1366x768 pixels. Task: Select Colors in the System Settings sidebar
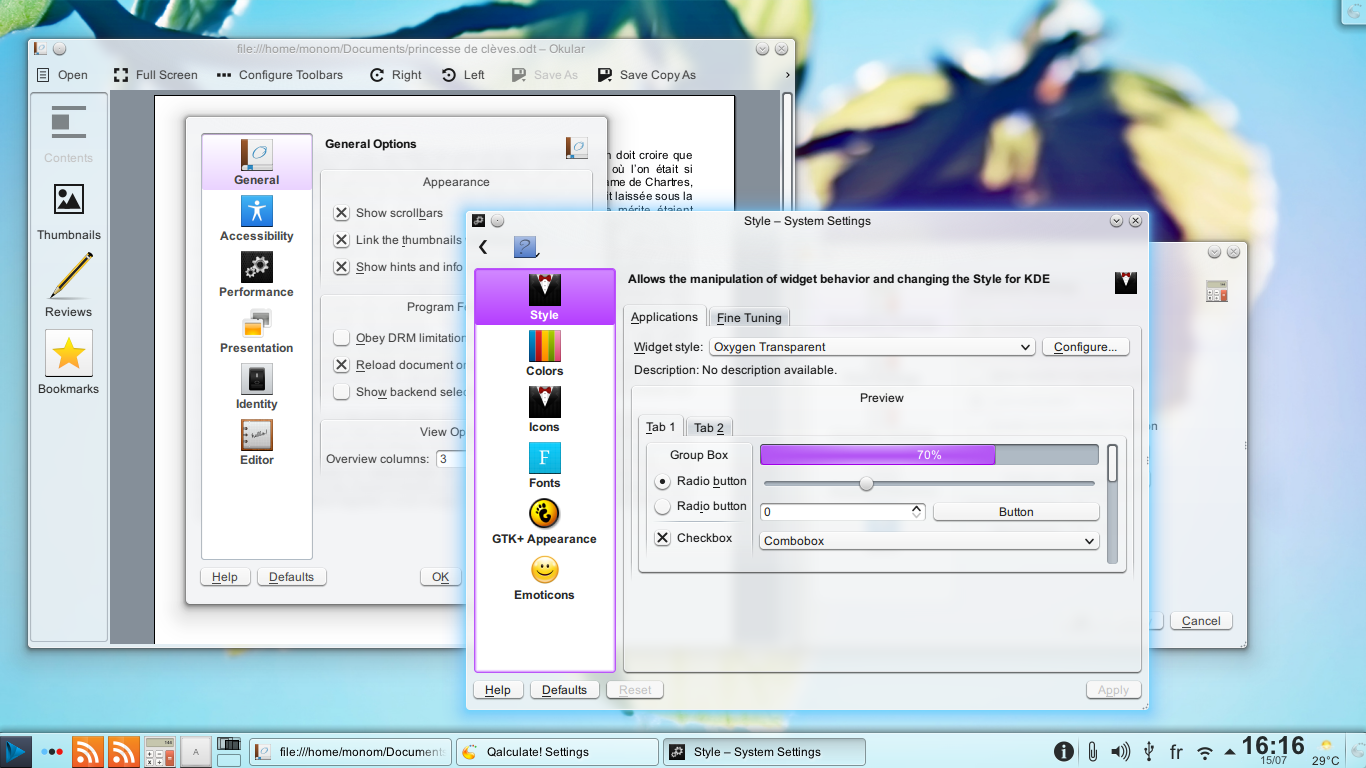[544, 353]
